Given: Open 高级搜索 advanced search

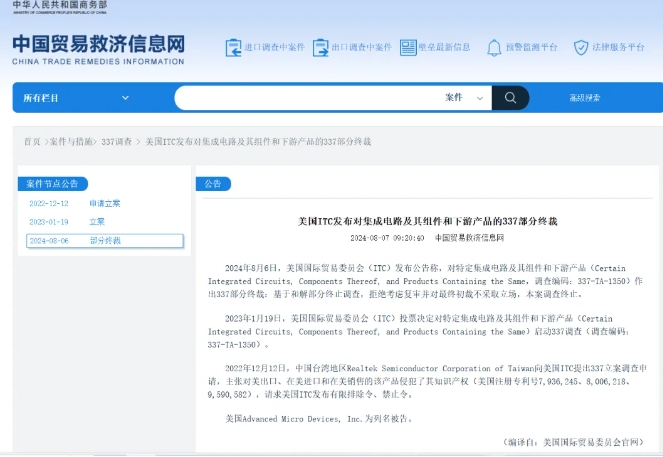Looking at the screenshot, I should click(x=584, y=98).
